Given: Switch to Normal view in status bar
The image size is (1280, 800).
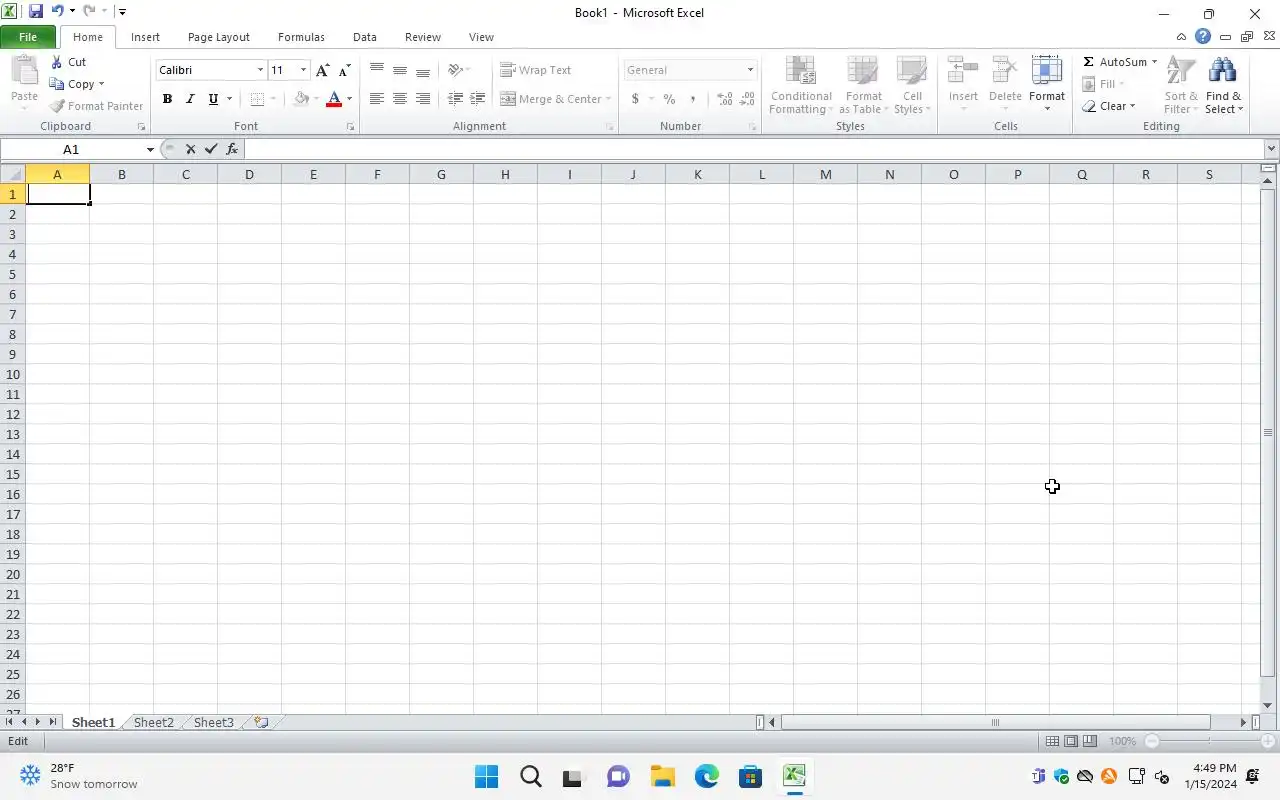Looking at the screenshot, I should click(1052, 741).
